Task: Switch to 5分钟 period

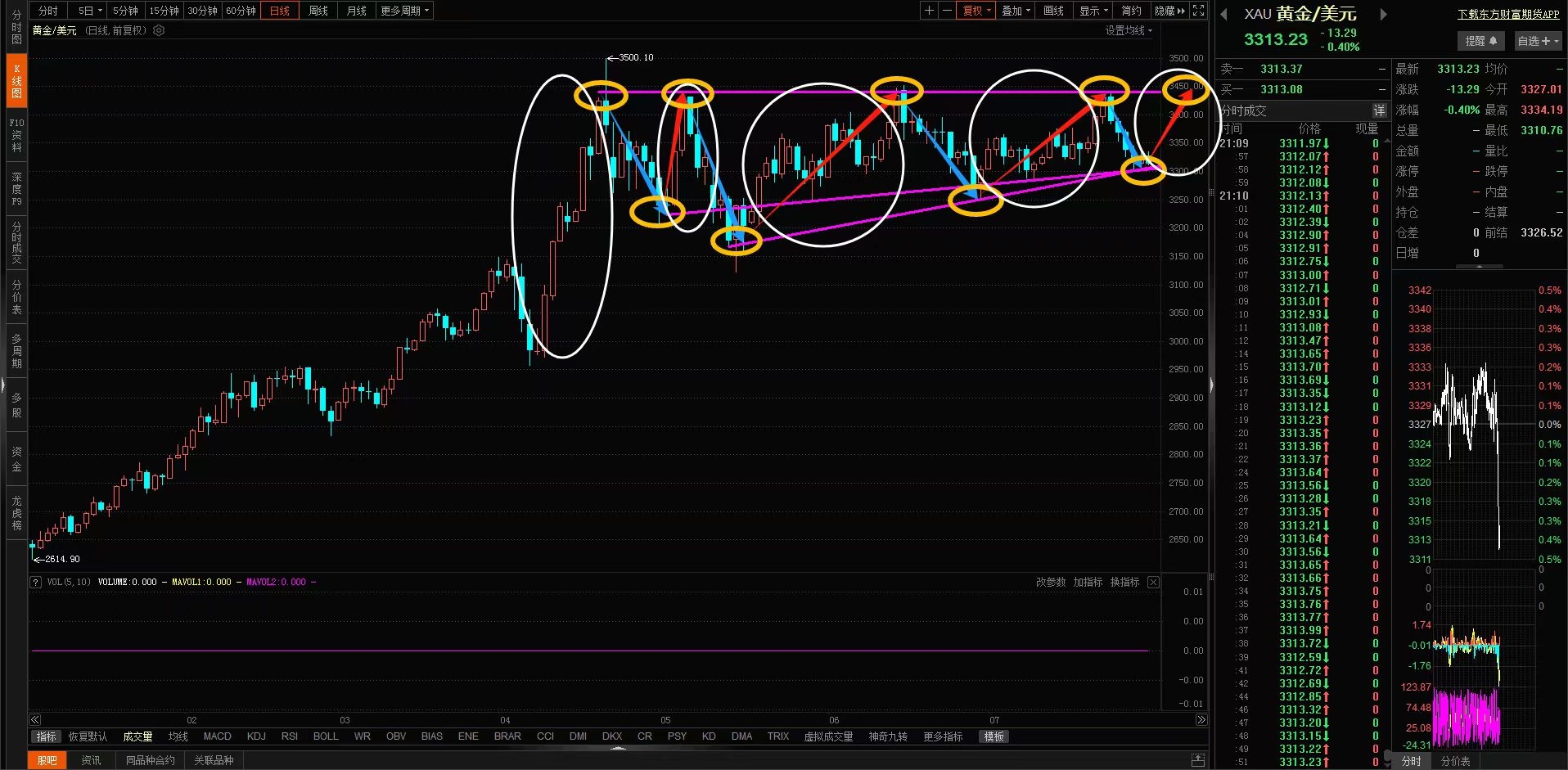Action: 125,11
